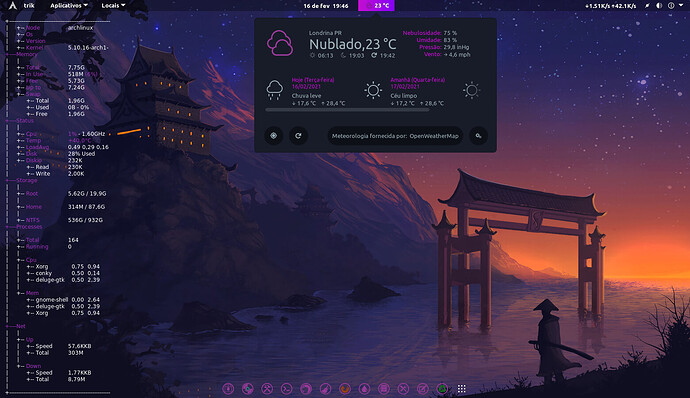Viewport: 690px width, 398px height.
Task: Click the light rain cloud forecast icon
Action: pos(275,90)
